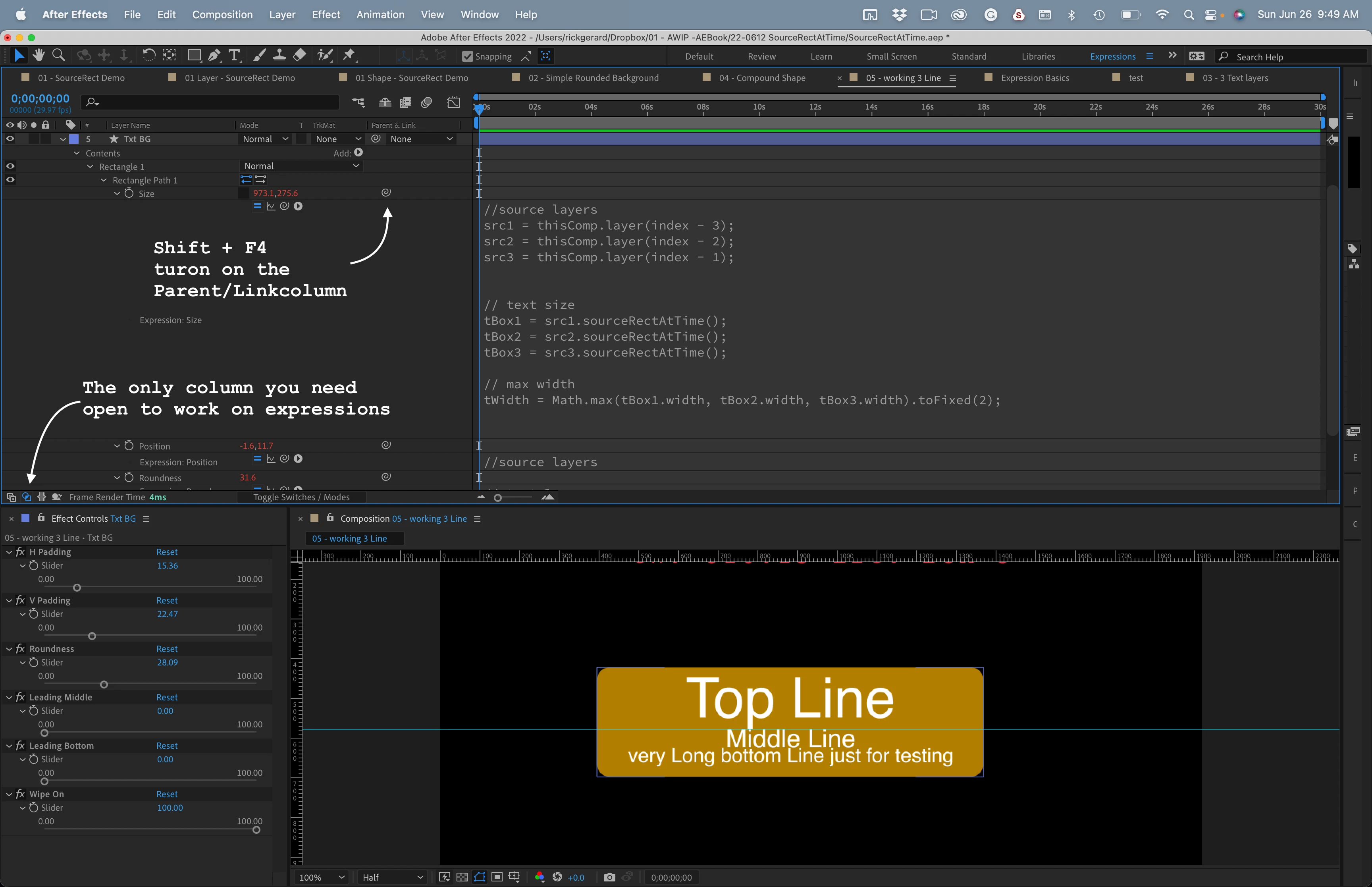Select the Zoom magnifier tool
Viewport: 1372px width, 887px height.
click(x=58, y=55)
